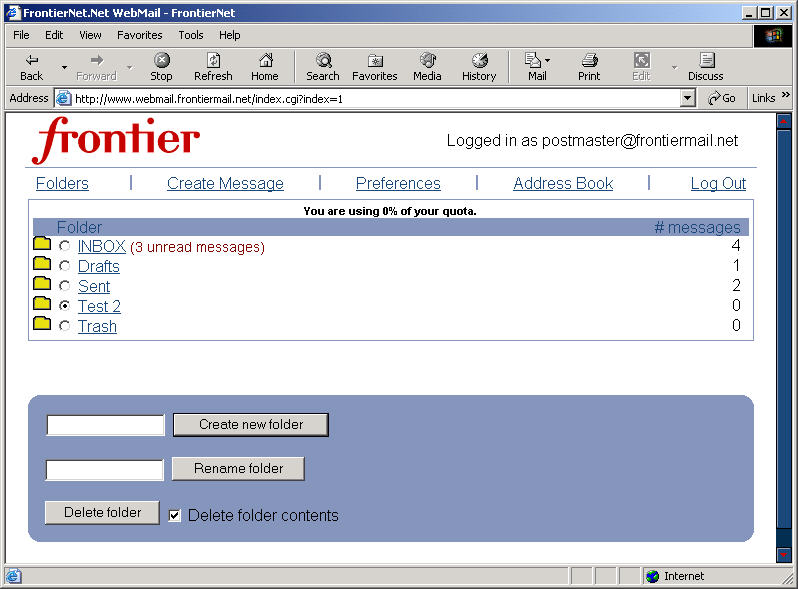The image size is (798, 589).
Task: Select the Trash radio button
Action: 65,325
